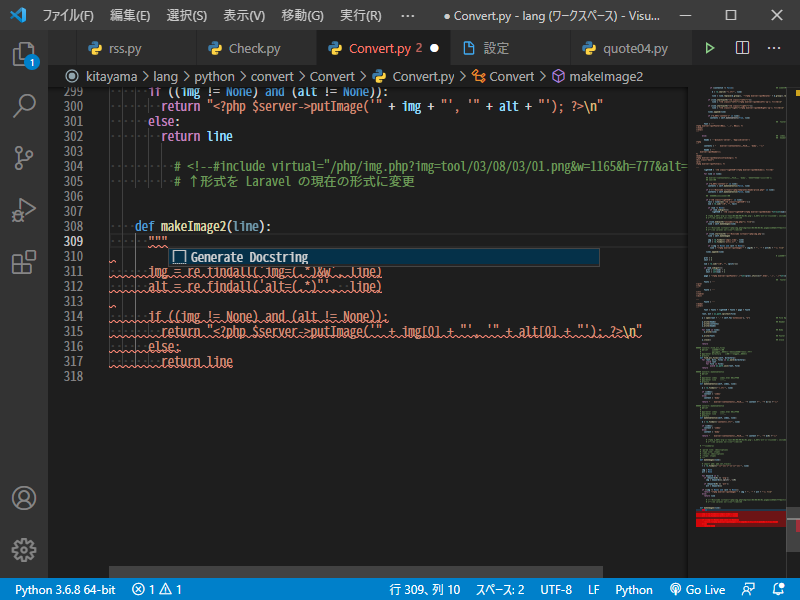800x600 pixels.
Task: Switch to the rss.py tab
Action: coord(122,48)
